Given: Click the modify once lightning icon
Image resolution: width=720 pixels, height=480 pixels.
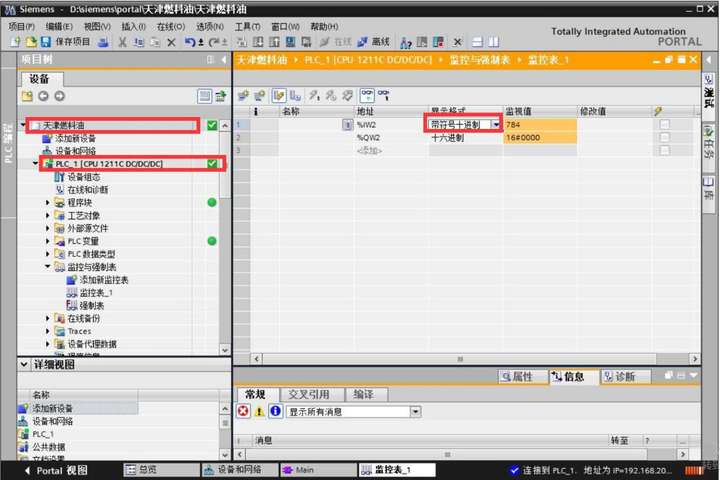Looking at the screenshot, I should 314,96.
